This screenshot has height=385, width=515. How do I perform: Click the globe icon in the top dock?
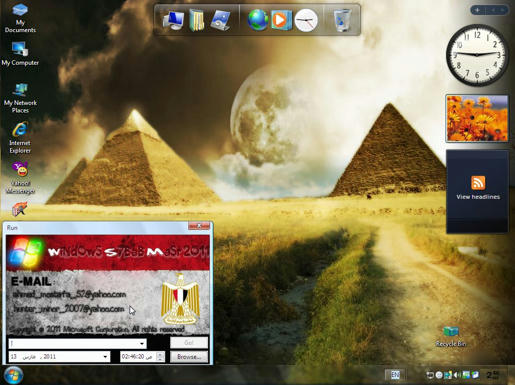(257, 20)
